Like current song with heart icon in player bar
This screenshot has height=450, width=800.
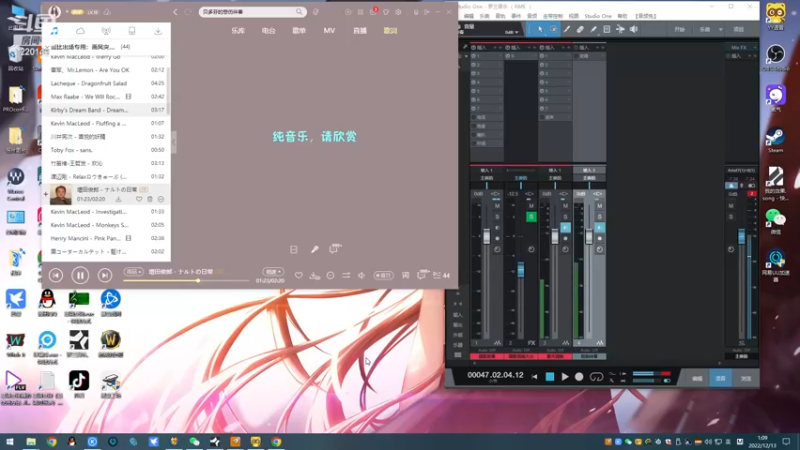pos(298,276)
